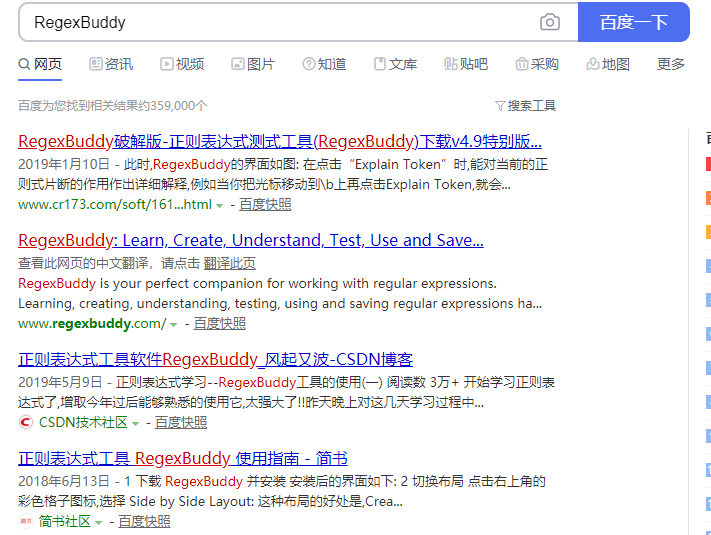The image size is (711, 535).
Task: Expand dropdown arrow next to www.cr173.com URL
Action: click(219, 205)
